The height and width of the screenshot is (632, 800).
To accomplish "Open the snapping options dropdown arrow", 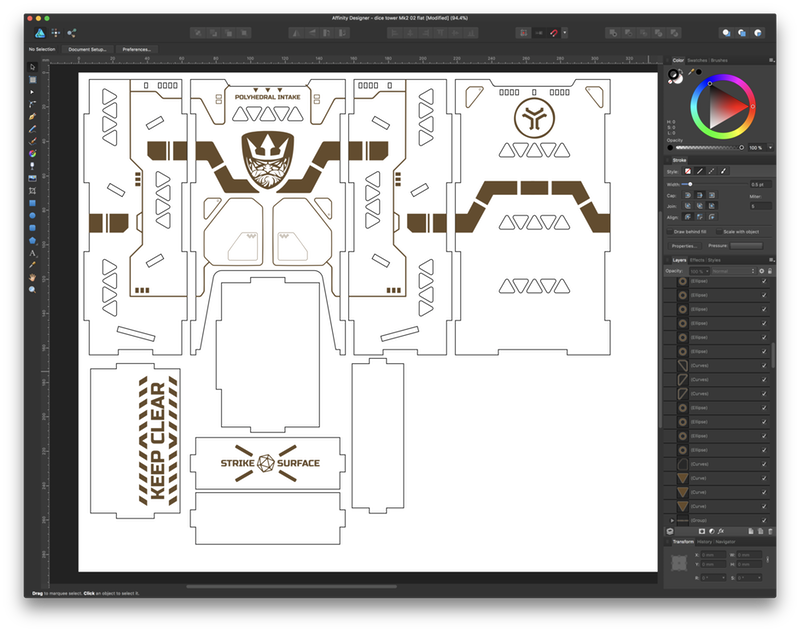I will point(564,33).
